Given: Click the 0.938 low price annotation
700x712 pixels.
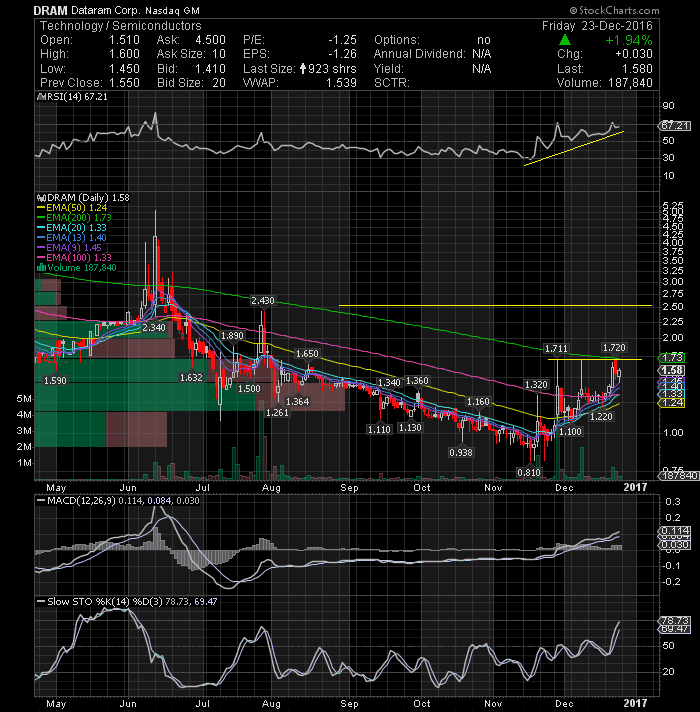Looking at the screenshot, I should coord(461,452).
